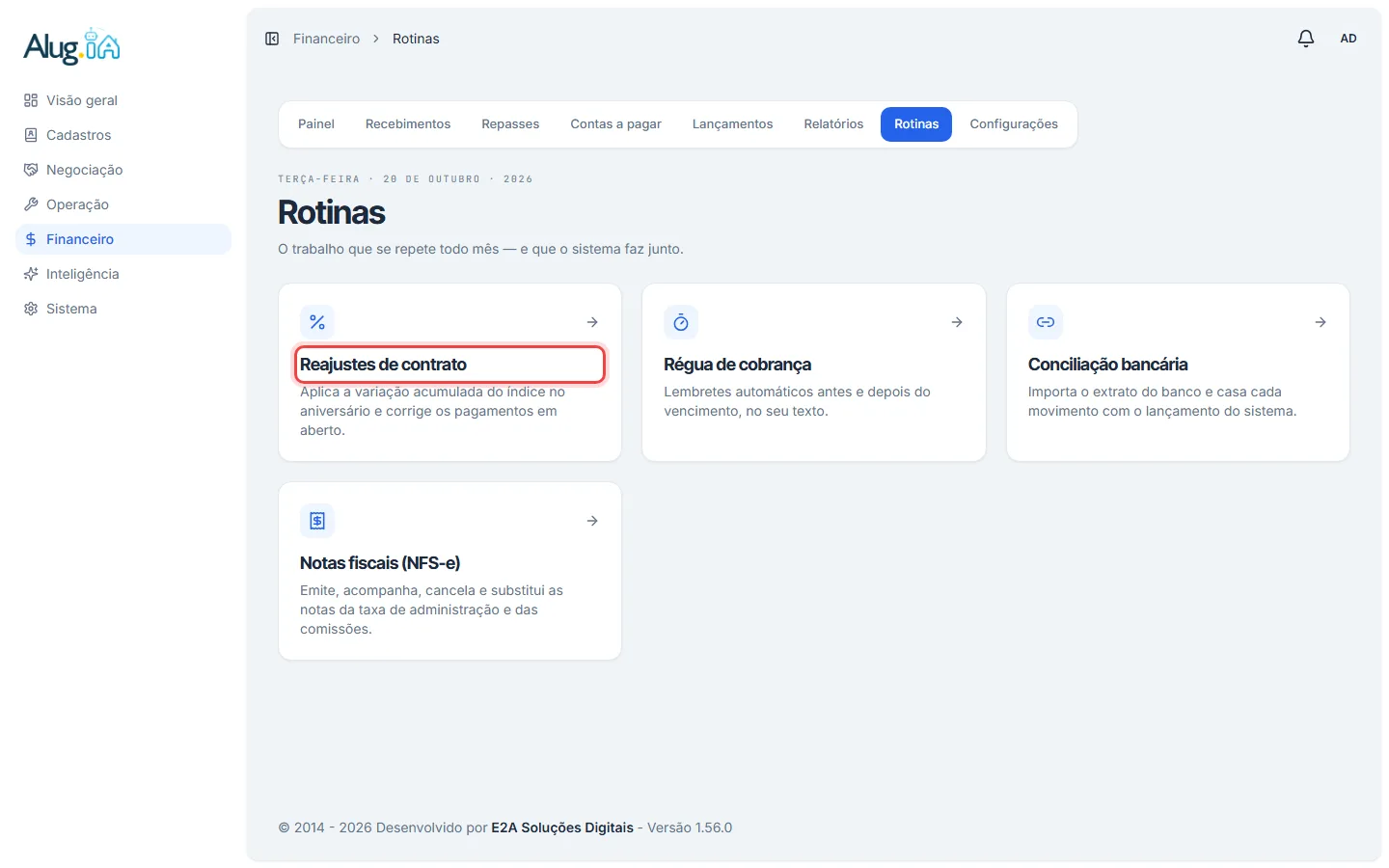Open notifications bell
Viewport: 1389px width, 868px height.
(1306, 39)
